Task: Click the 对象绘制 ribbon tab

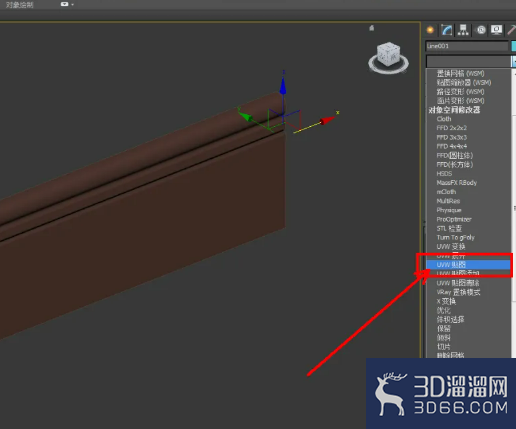Action: 20,5
